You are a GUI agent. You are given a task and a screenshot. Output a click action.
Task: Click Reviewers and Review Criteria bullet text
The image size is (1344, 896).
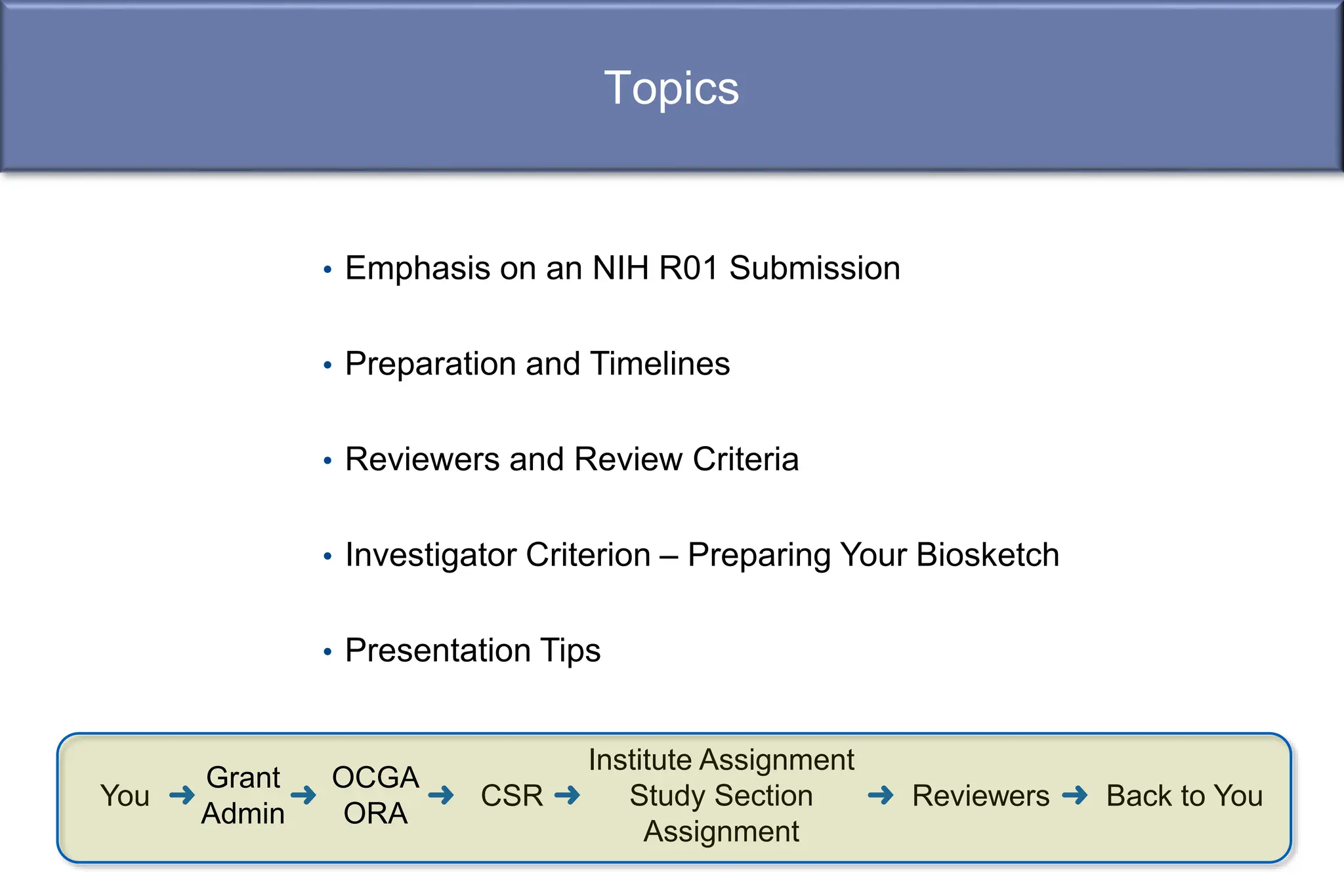coord(572,459)
